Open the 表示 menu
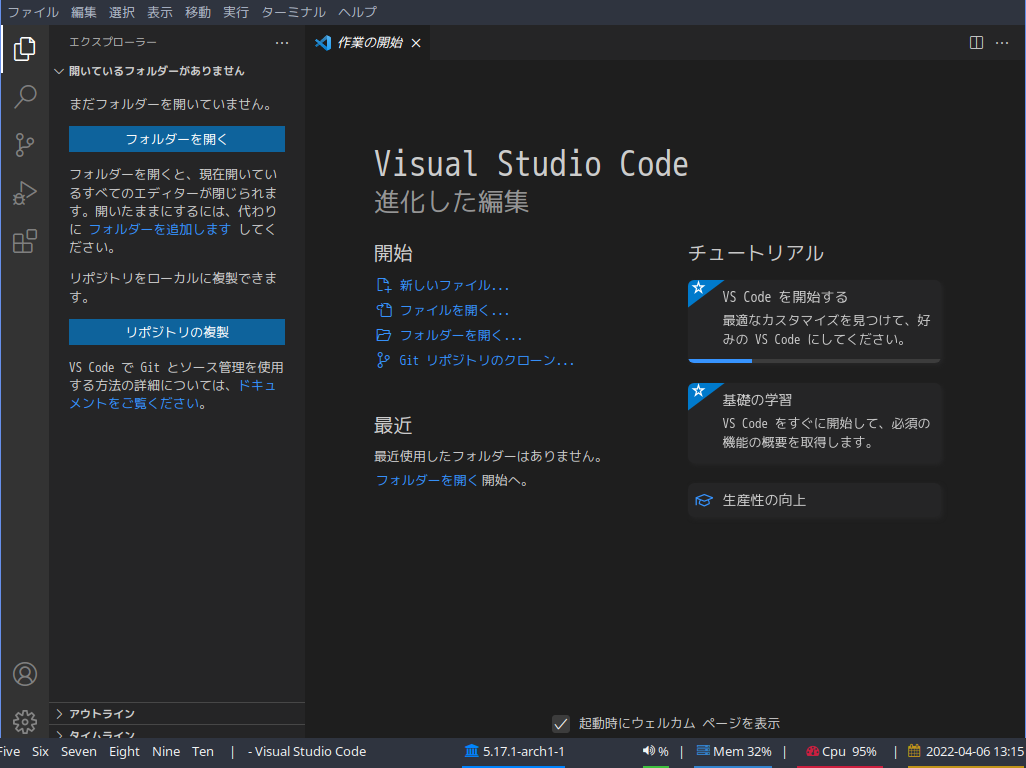The image size is (1026, 768). [160, 12]
